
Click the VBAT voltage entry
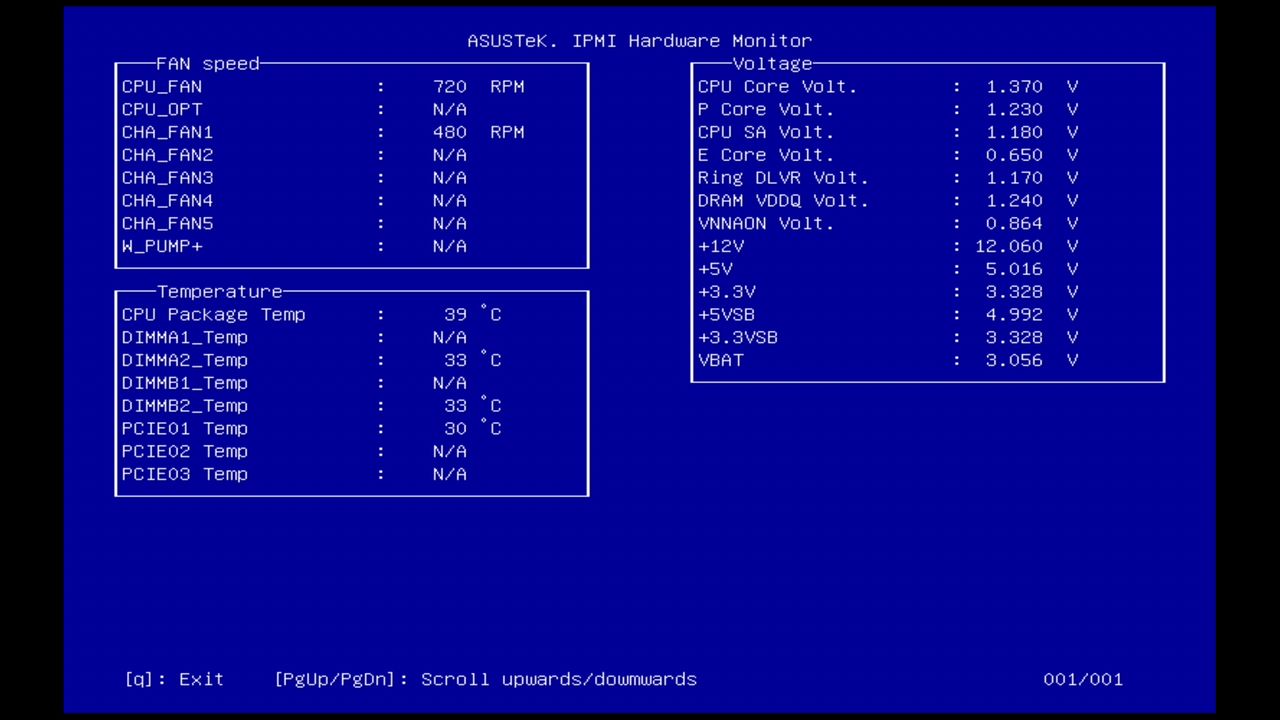pyautogui.click(x=721, y=360)
